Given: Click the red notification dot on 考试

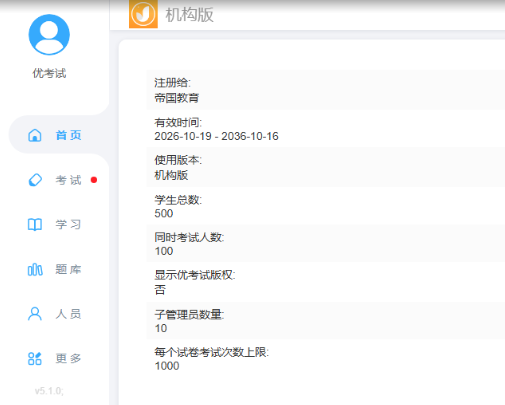Looking at the screenshot, I should (94, 180).
